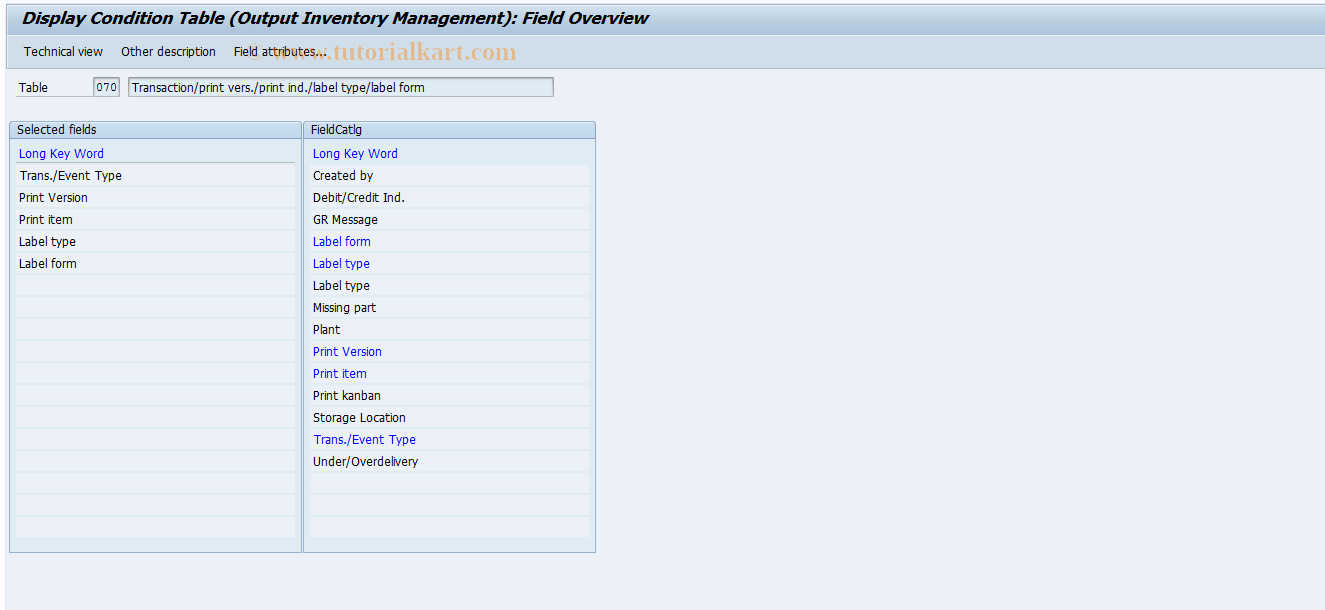Select Print kanban in FieldCatlg list

pos(346,395)
